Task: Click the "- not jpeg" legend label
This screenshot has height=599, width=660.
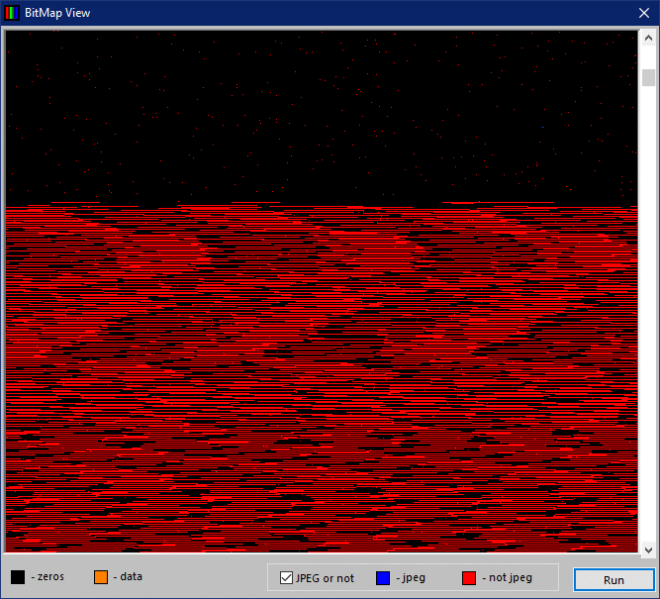Action: coord(506,578)
